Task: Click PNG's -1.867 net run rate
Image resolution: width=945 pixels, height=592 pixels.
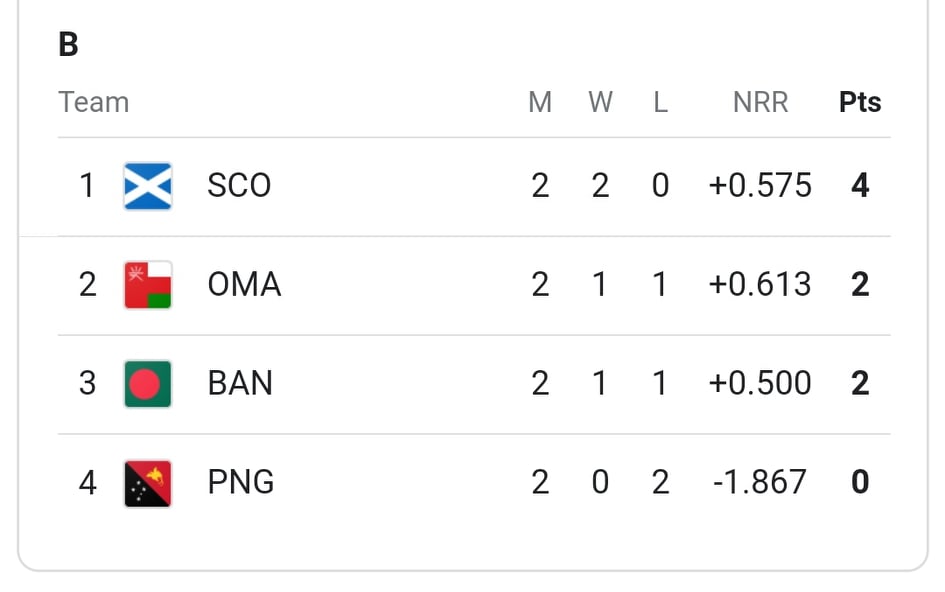Action: tap(759, 482)
